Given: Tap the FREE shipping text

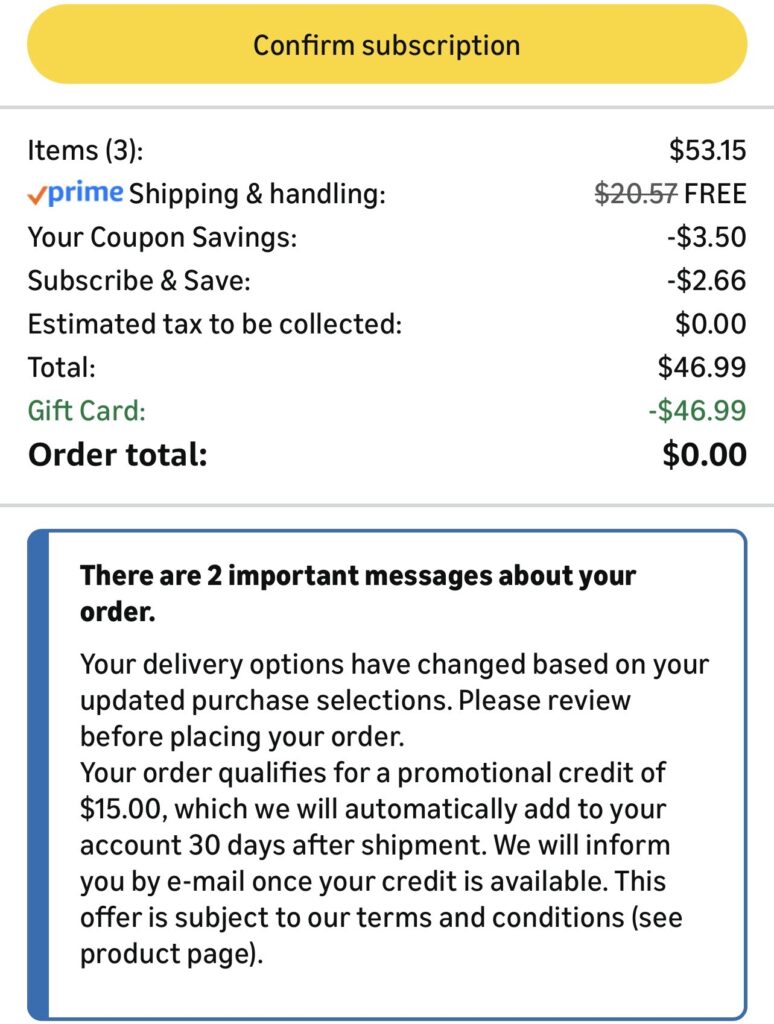Looking at the screenshot, I should tap(715, 194).
